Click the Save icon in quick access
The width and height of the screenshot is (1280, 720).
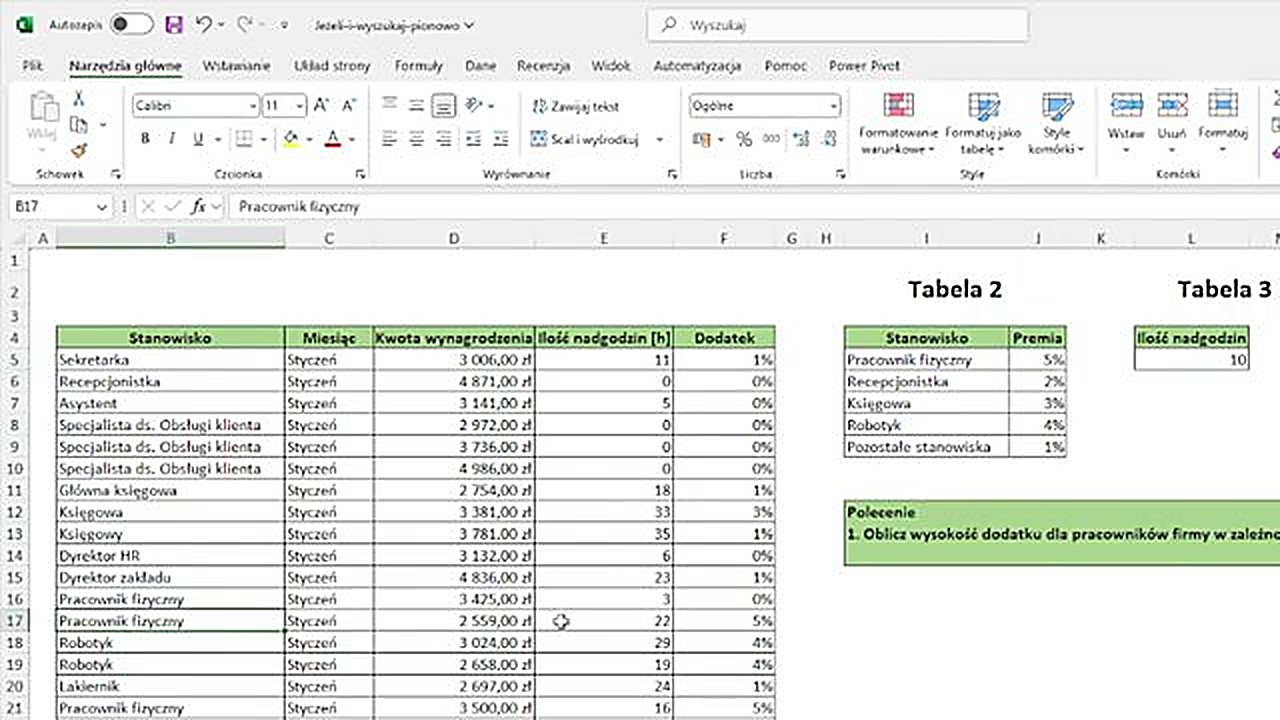point(173,24)
